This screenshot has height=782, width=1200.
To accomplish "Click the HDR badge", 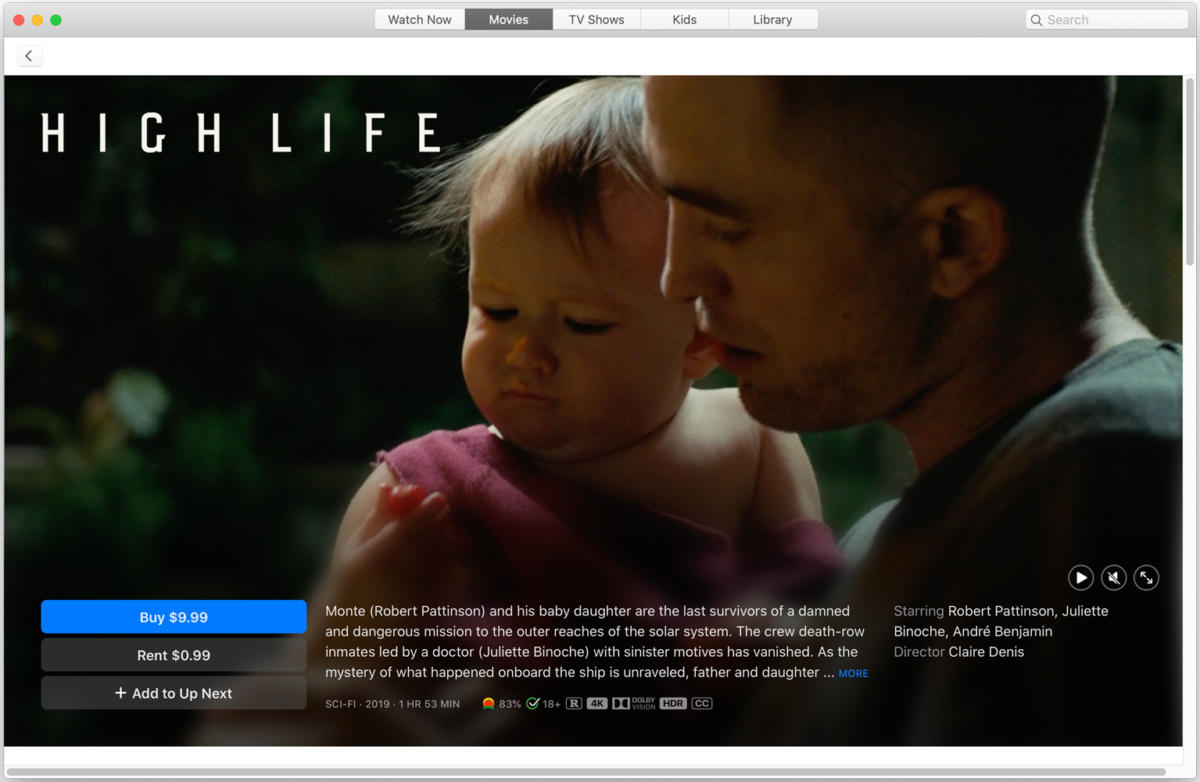I will [x=674, y=703].
